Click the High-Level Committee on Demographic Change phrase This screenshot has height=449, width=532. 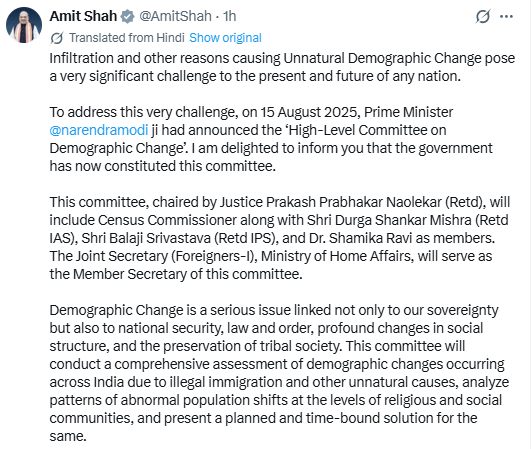pos(248,139)
